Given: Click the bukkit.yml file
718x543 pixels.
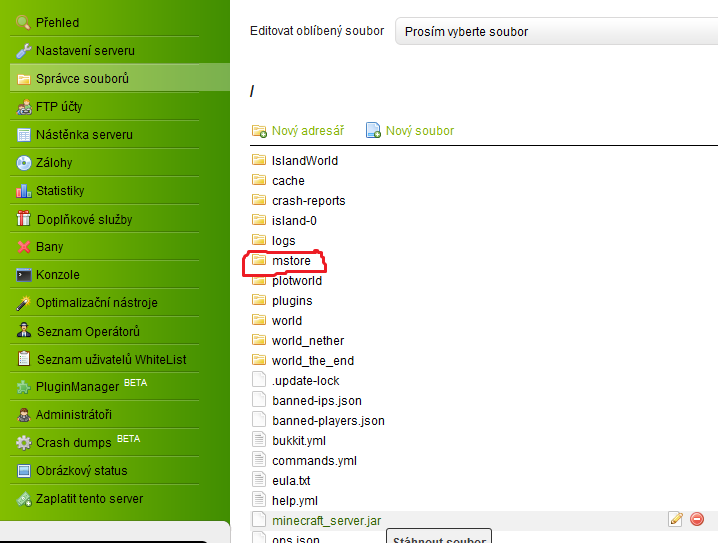Looking at the screenshot, I should pyautogui.click(x=299, y=441).
